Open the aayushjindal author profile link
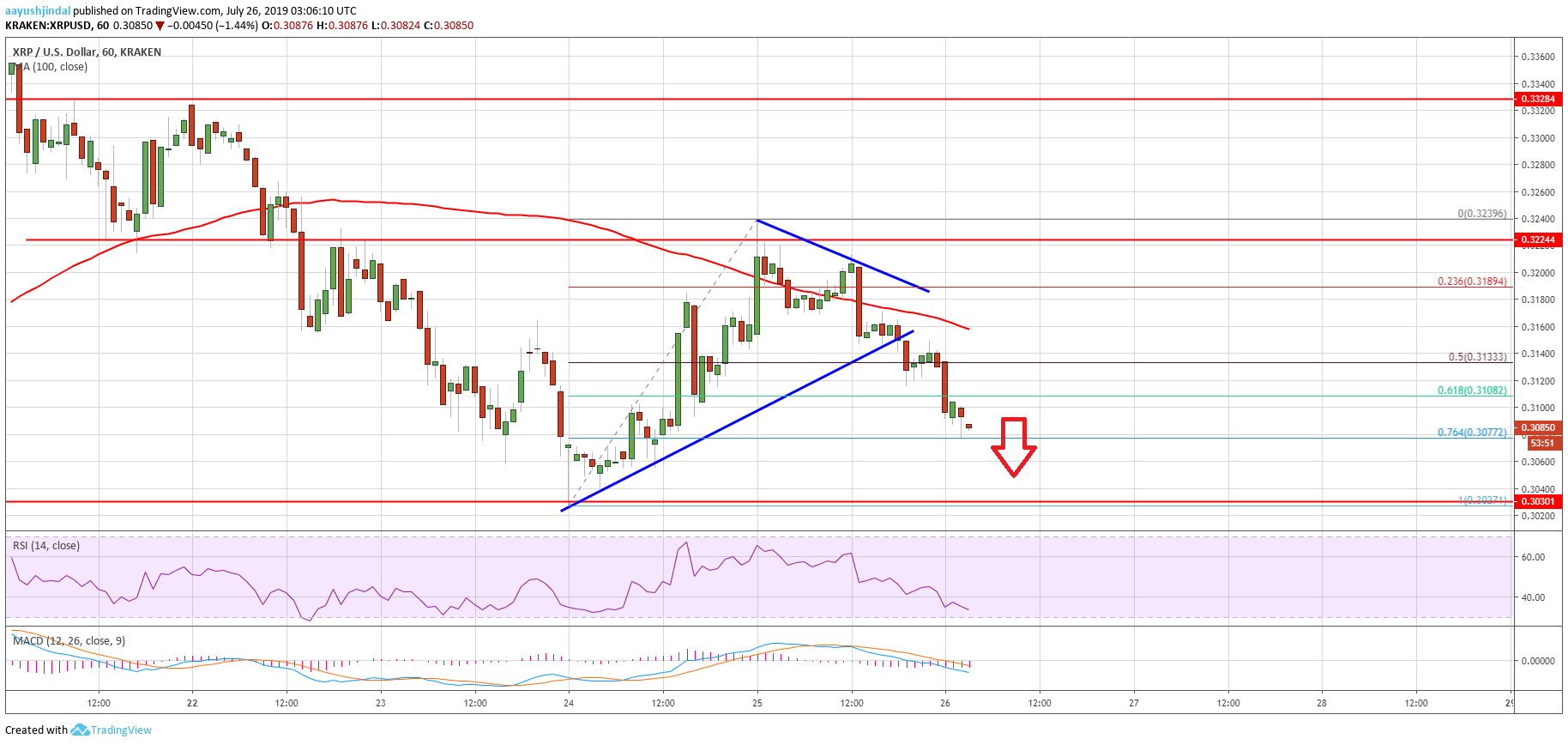Viewport: 1568px width, 745px height. (38, 10)
